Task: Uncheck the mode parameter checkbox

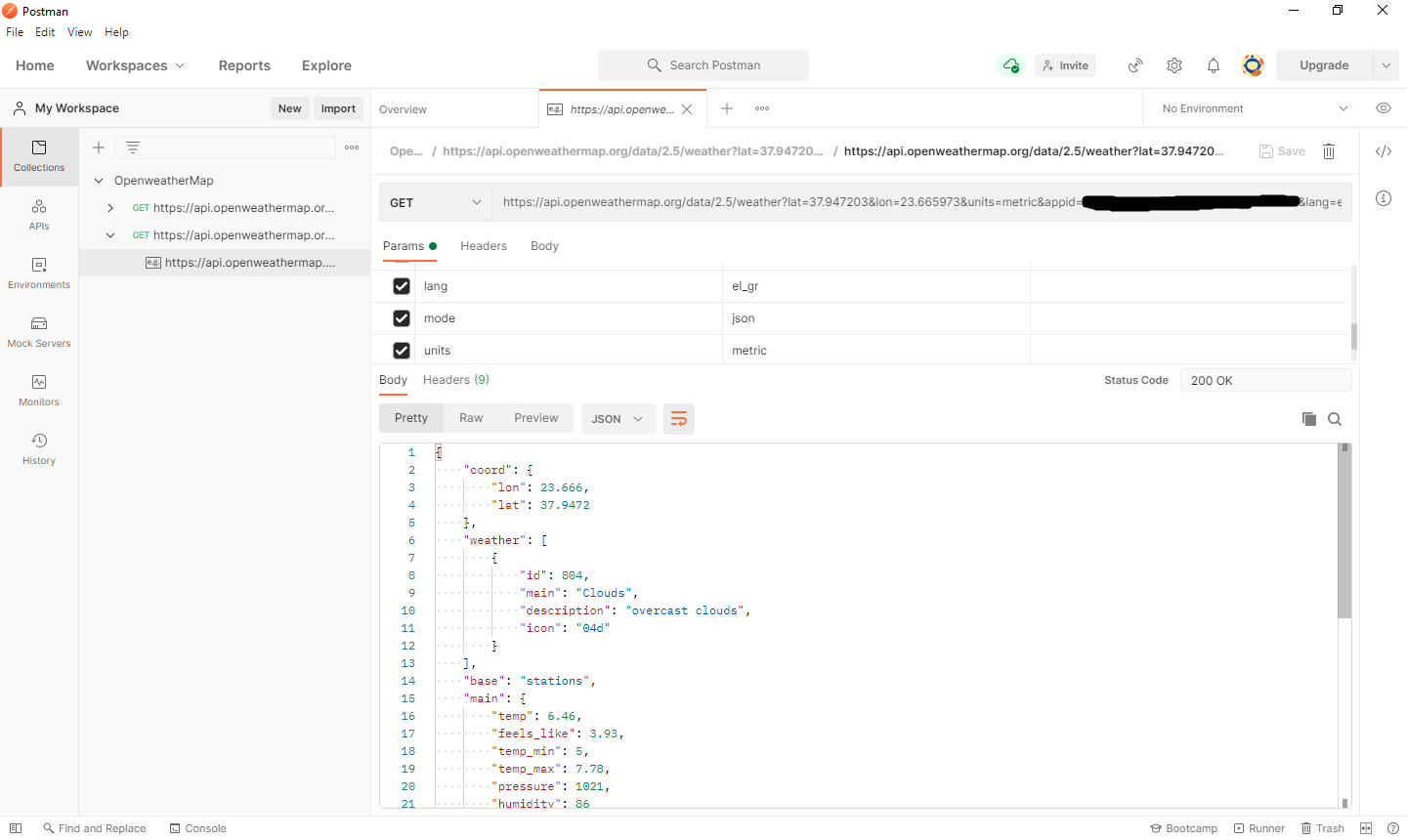Action: click(x=402, y=318)
